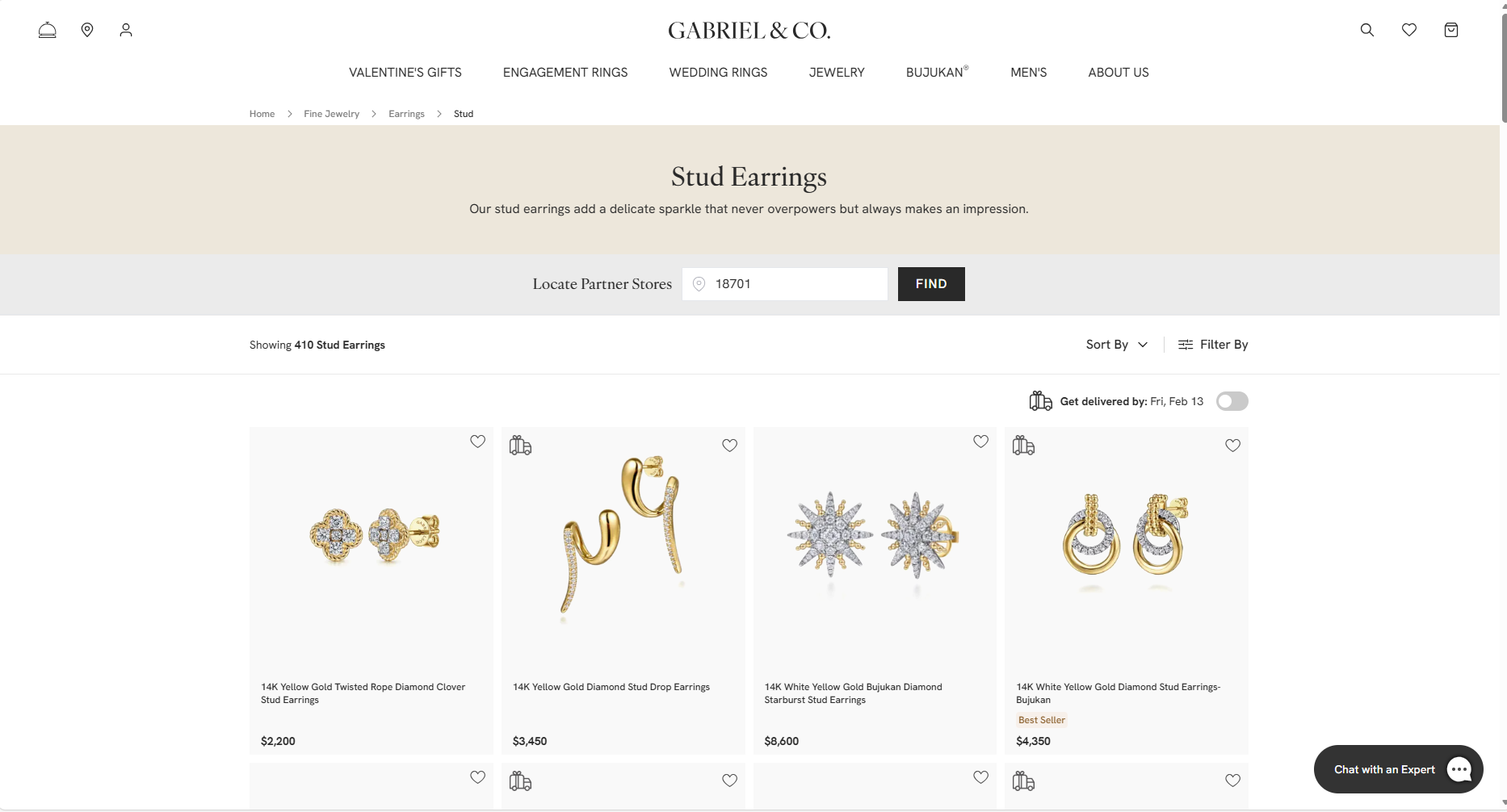Click the concierge bell icon
This screenshot has height=812, width=1507.
point(48,30)
